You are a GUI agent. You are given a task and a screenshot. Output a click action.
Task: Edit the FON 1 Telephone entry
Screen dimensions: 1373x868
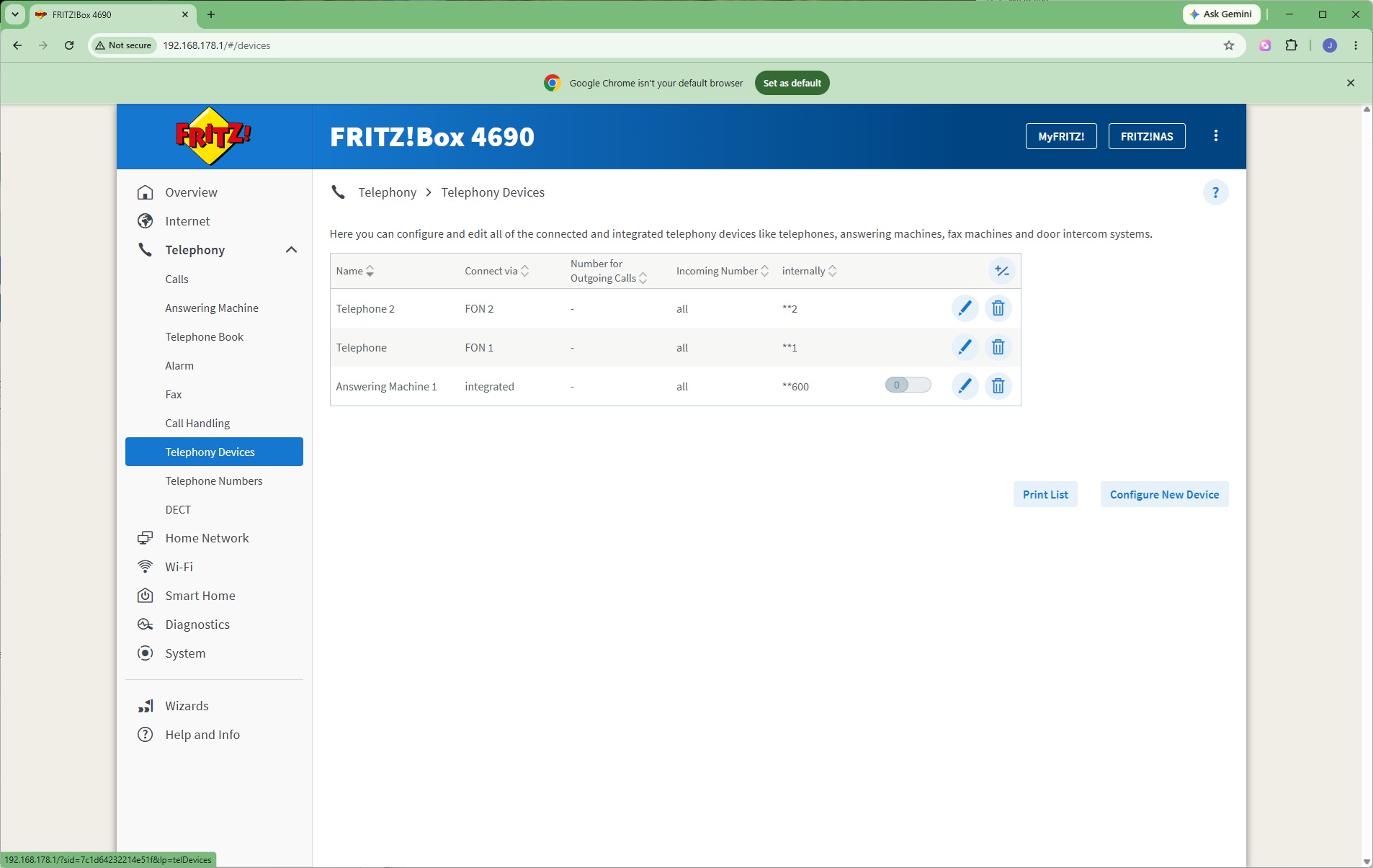click(x=965, y=347)
